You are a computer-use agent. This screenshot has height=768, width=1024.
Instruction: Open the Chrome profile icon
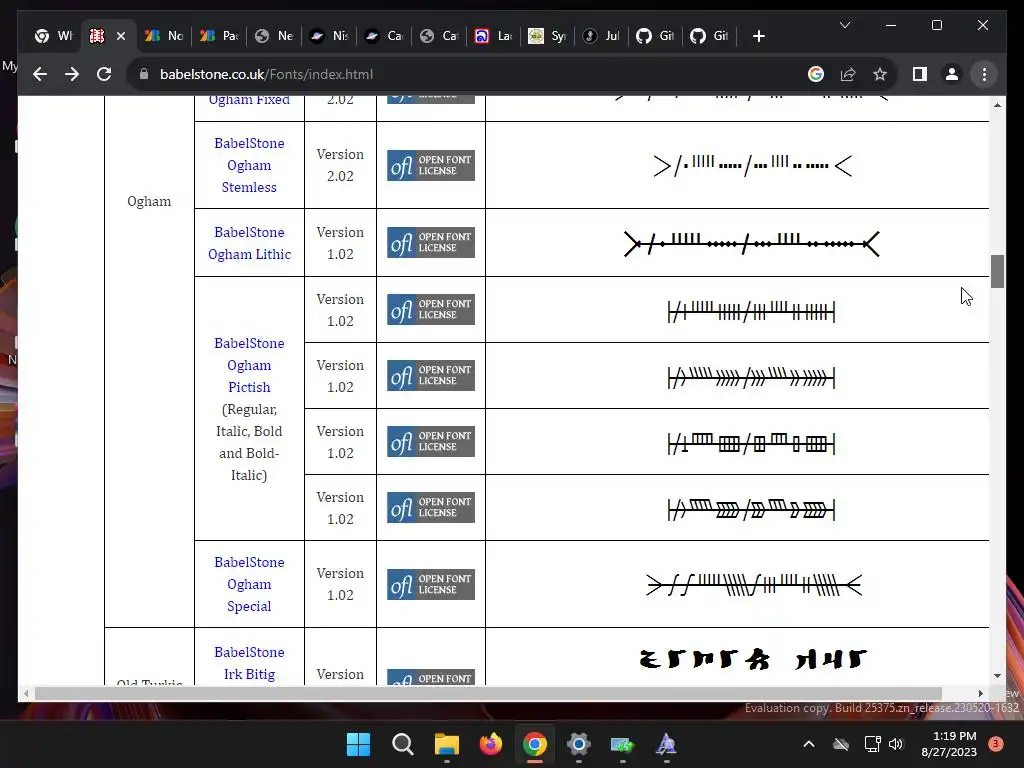coord(952,74)
